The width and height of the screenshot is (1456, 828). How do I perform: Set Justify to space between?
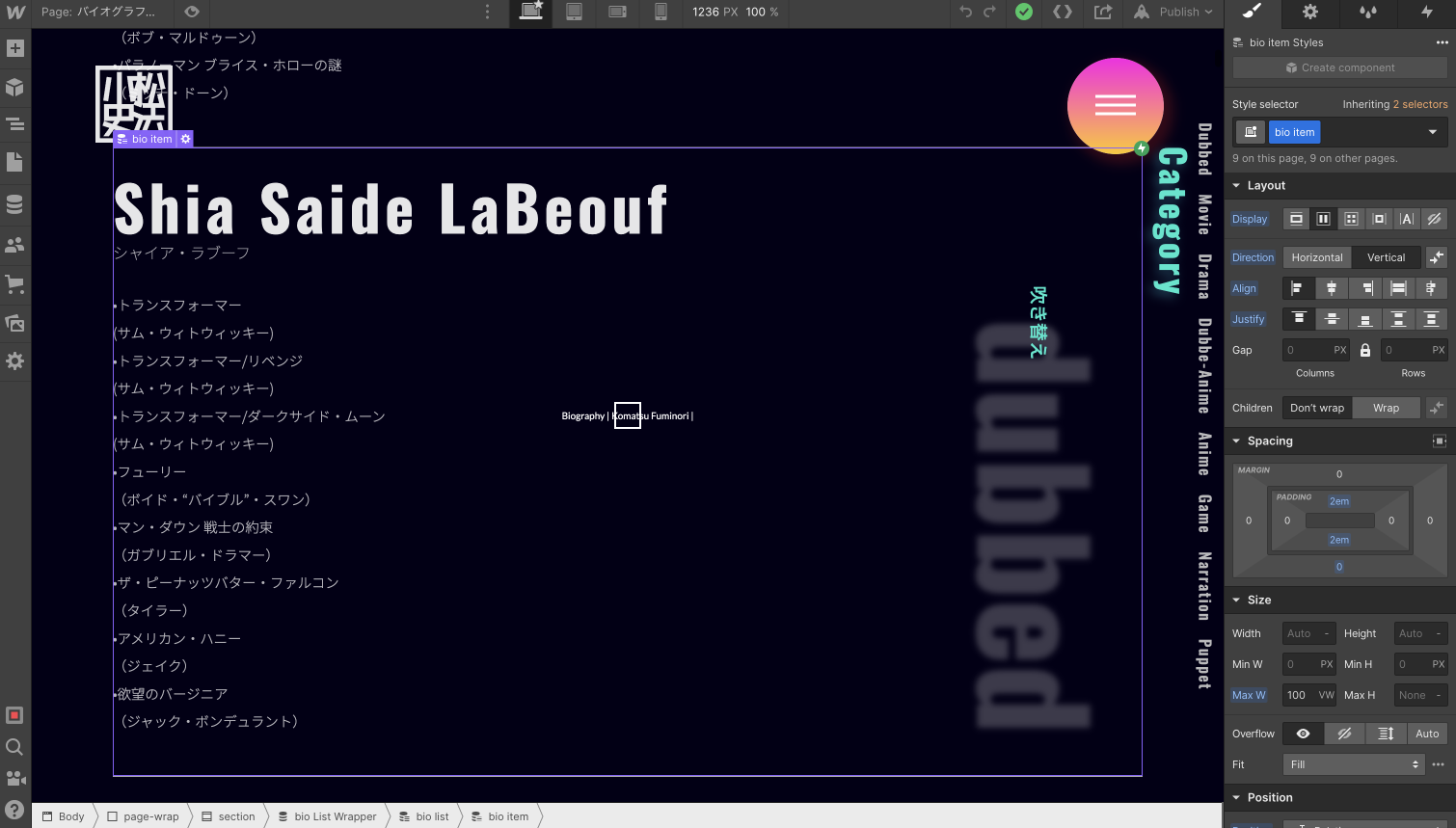(x=1398, y=319)
